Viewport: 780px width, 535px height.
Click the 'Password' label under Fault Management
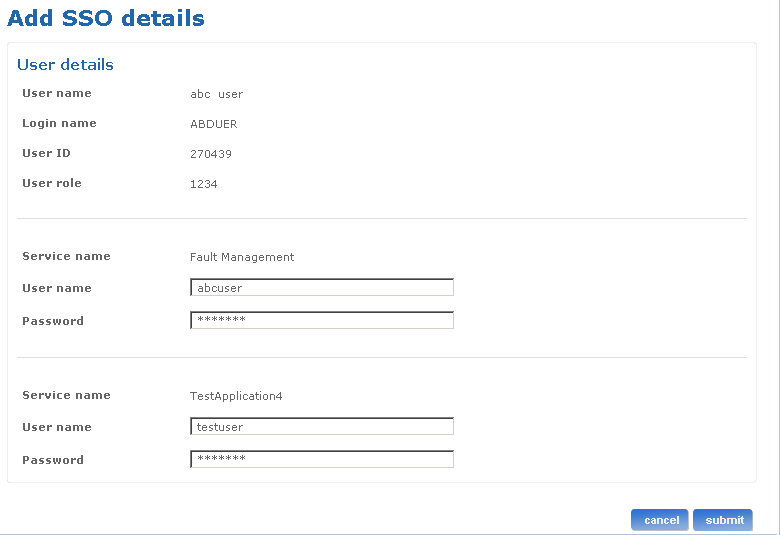(x=53, y=321)
